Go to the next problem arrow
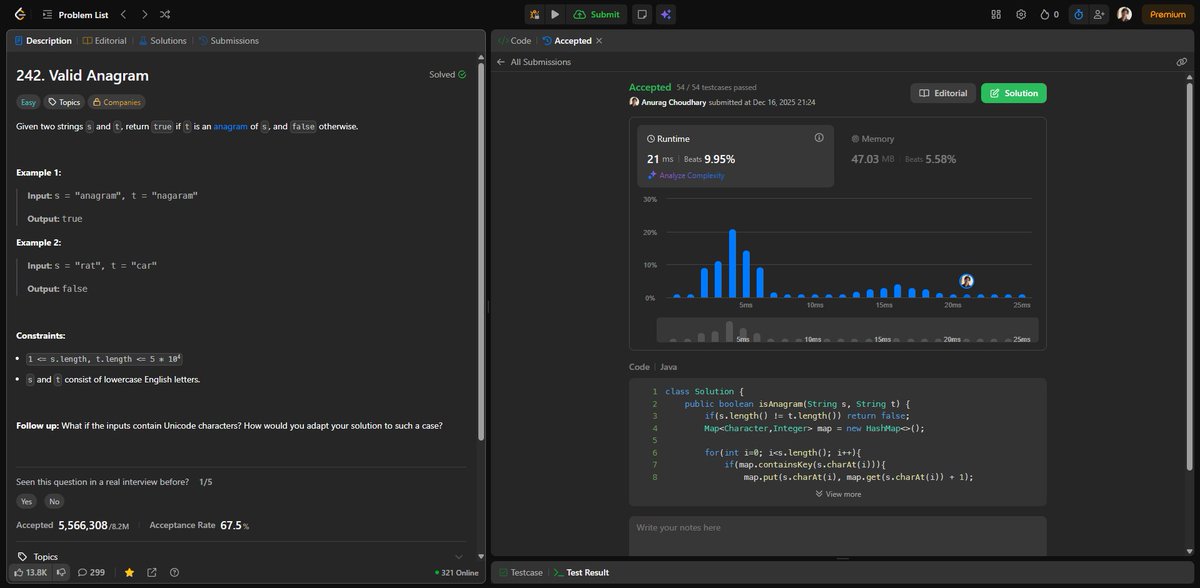 (x=144, y=14)
